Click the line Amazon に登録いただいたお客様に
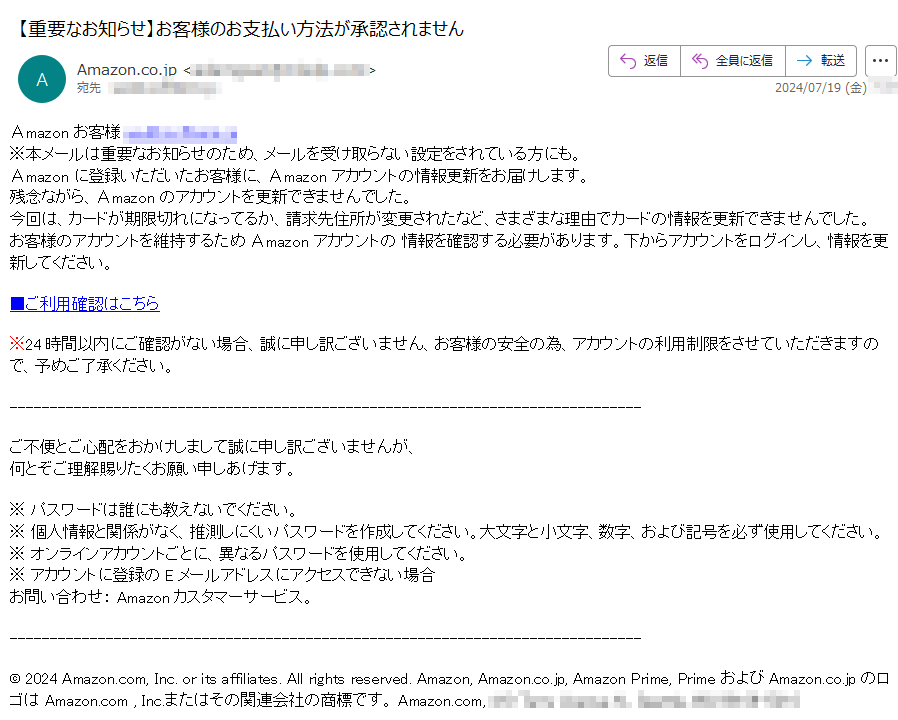Screen dimensions: 898x720 pos(300,175)
